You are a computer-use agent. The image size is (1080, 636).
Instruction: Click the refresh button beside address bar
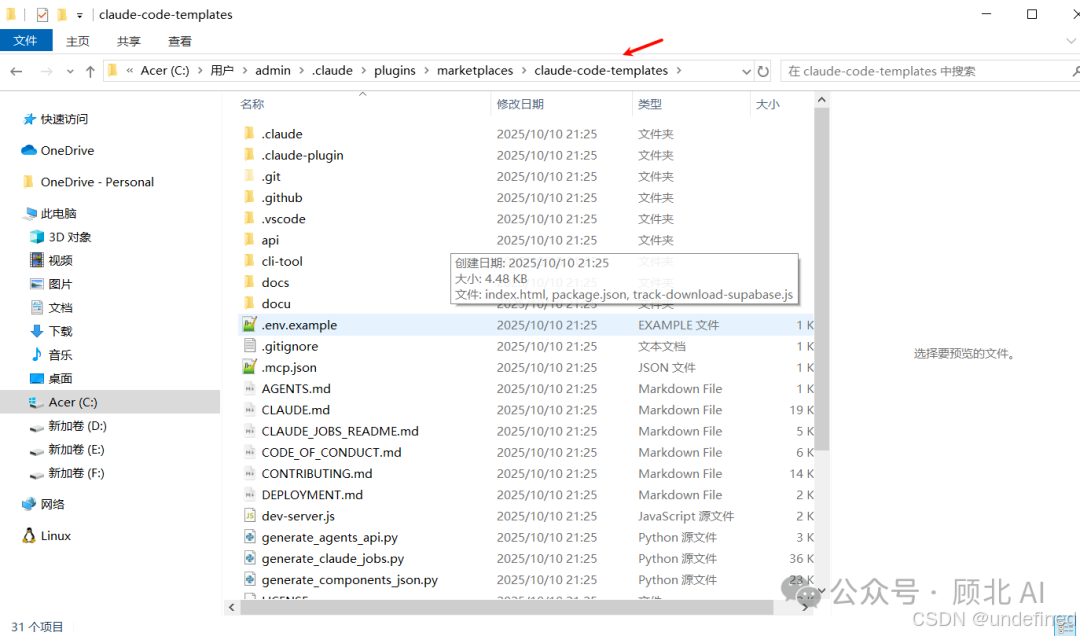coord(763,71)
